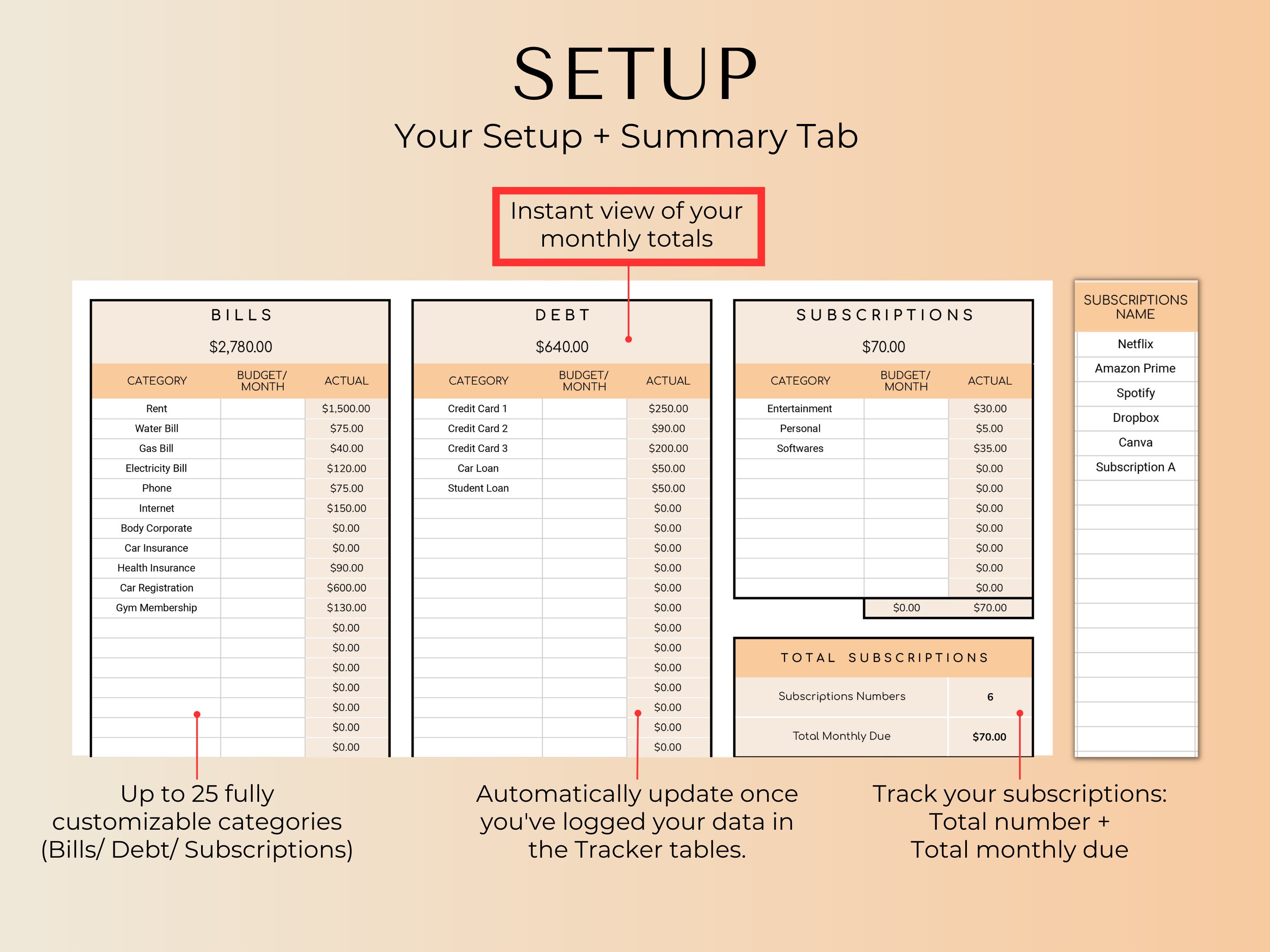Click the Subscriptions total $70.00 under heading
This screenshot has width=1270, height=952.
[883, 347]
